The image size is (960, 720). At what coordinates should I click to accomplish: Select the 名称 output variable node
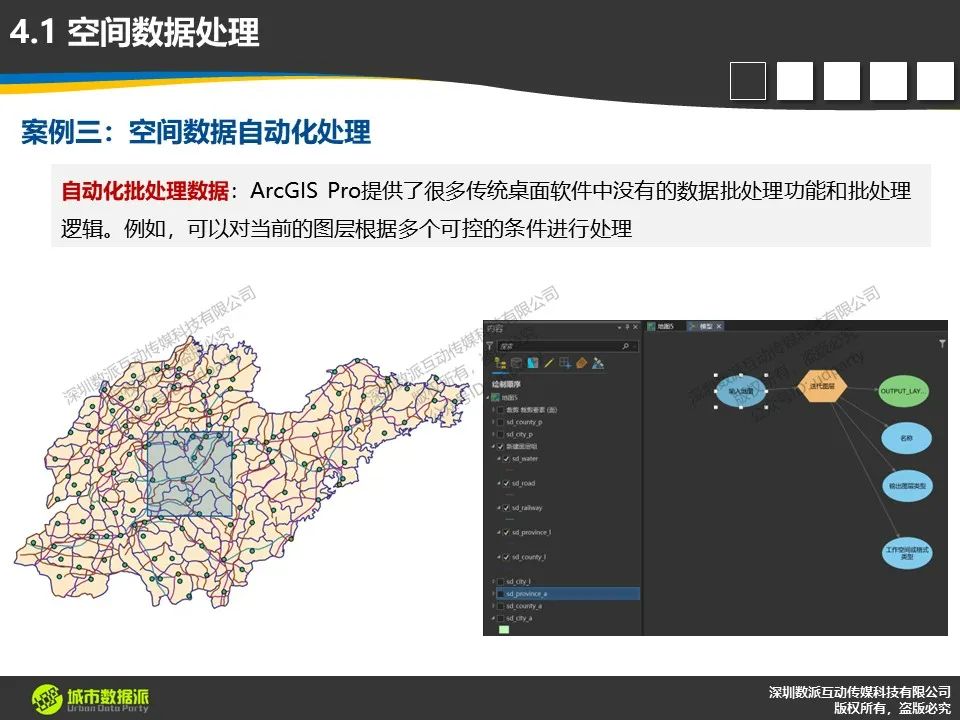[x=906, y=438]
